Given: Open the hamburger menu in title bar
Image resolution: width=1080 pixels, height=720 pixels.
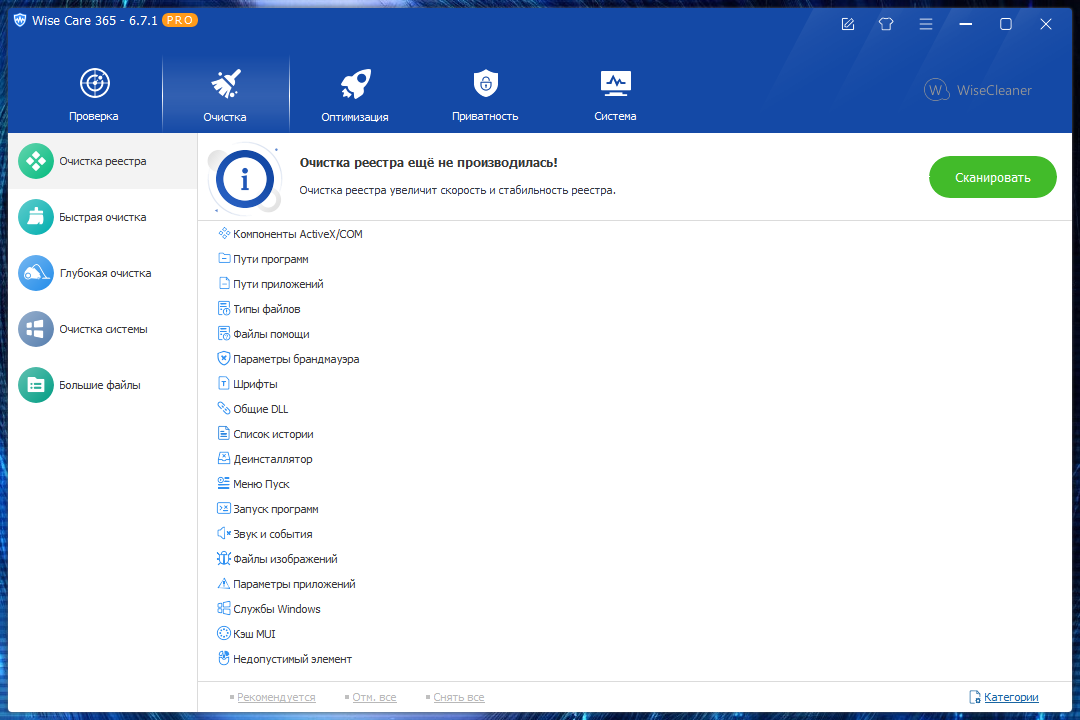Looking at the screenshot, I should coord(926,24).
